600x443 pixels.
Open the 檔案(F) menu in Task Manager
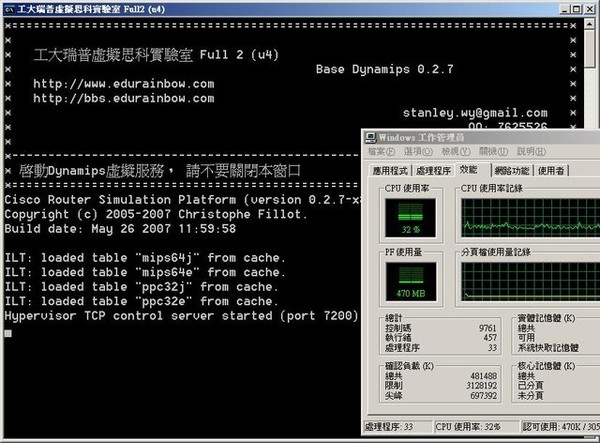tap(381, 151)
